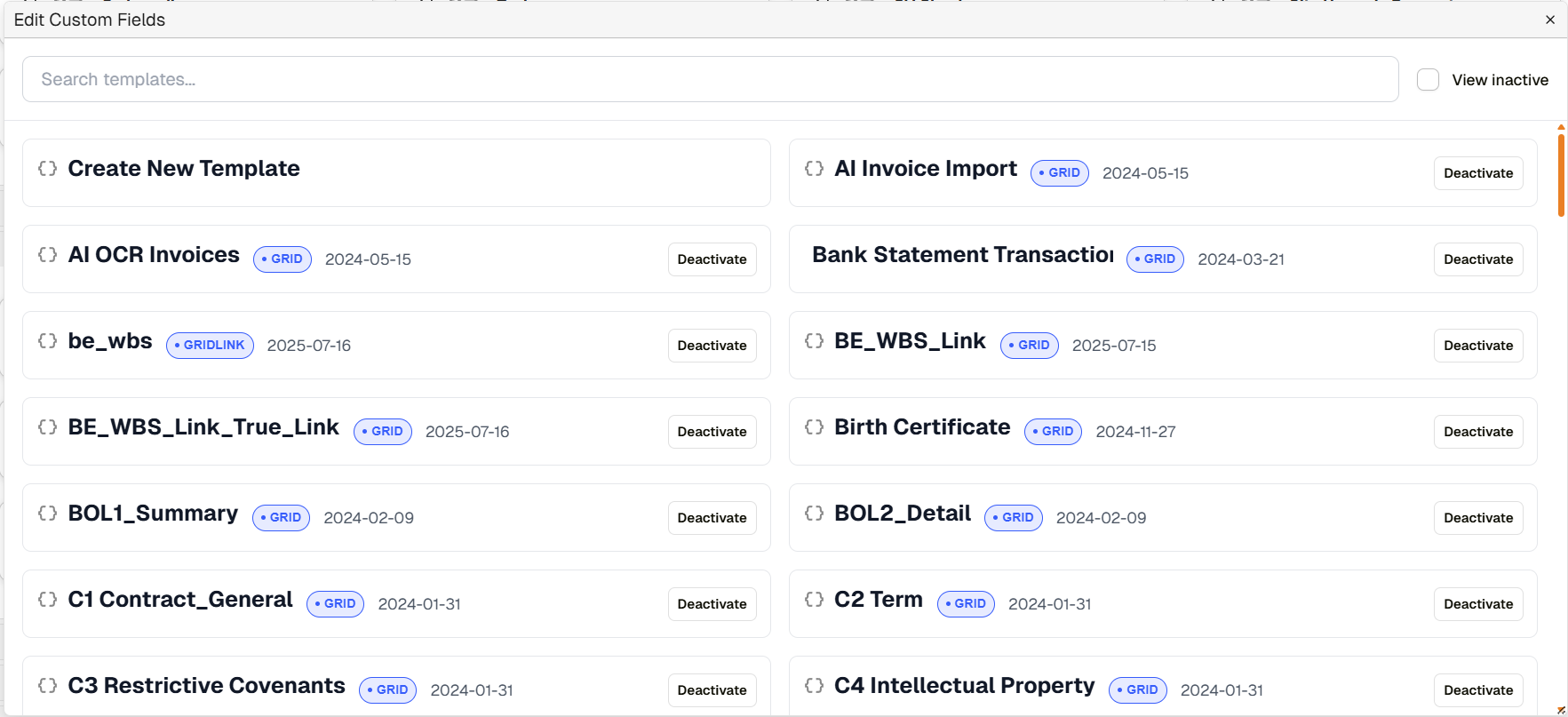This screenshot has width=1568, height=717.
Task: Click the braces icon beside Create New Template
Action: [x=48, y=169]
